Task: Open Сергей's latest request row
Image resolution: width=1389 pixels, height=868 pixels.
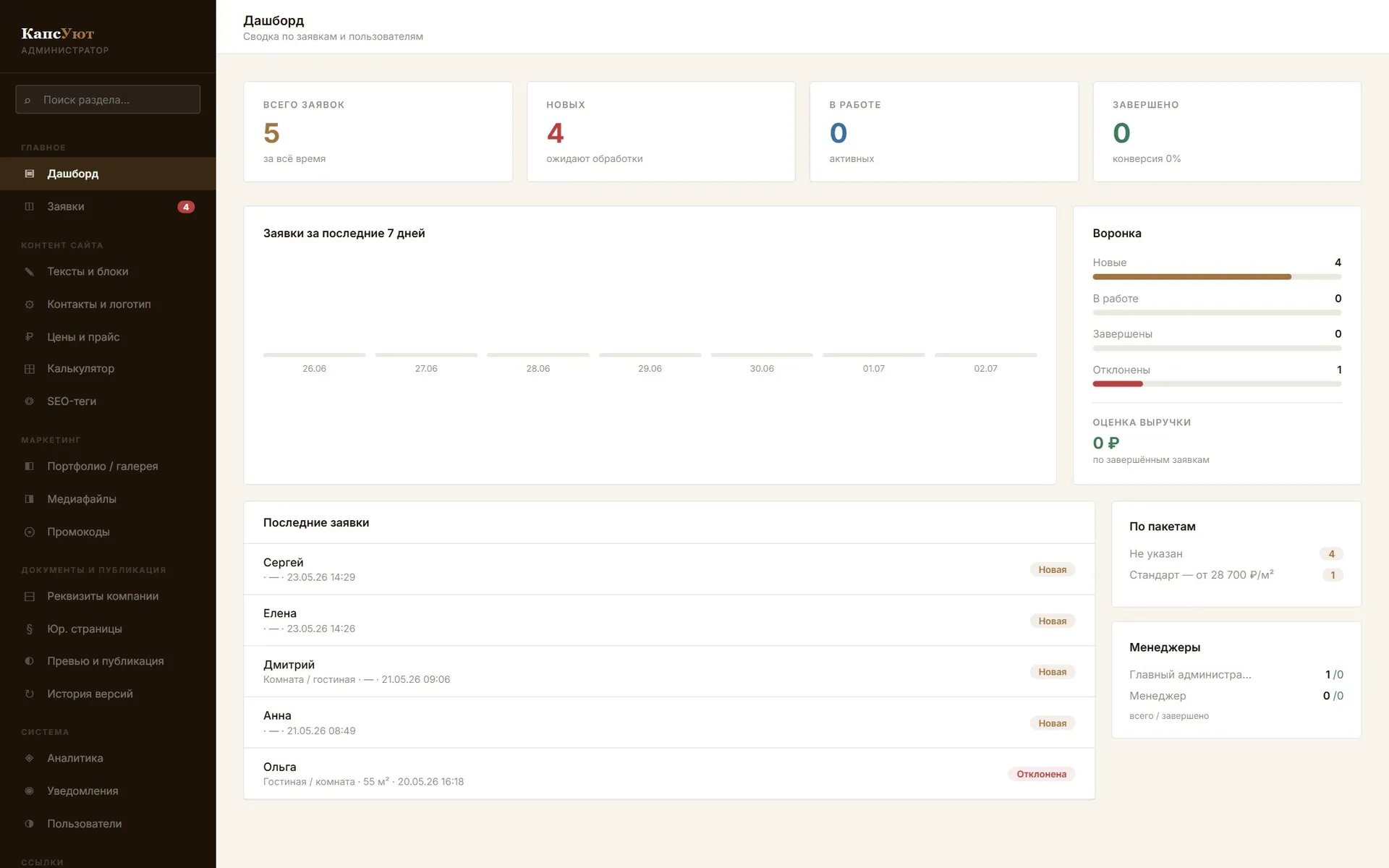Action: (669, 569)
